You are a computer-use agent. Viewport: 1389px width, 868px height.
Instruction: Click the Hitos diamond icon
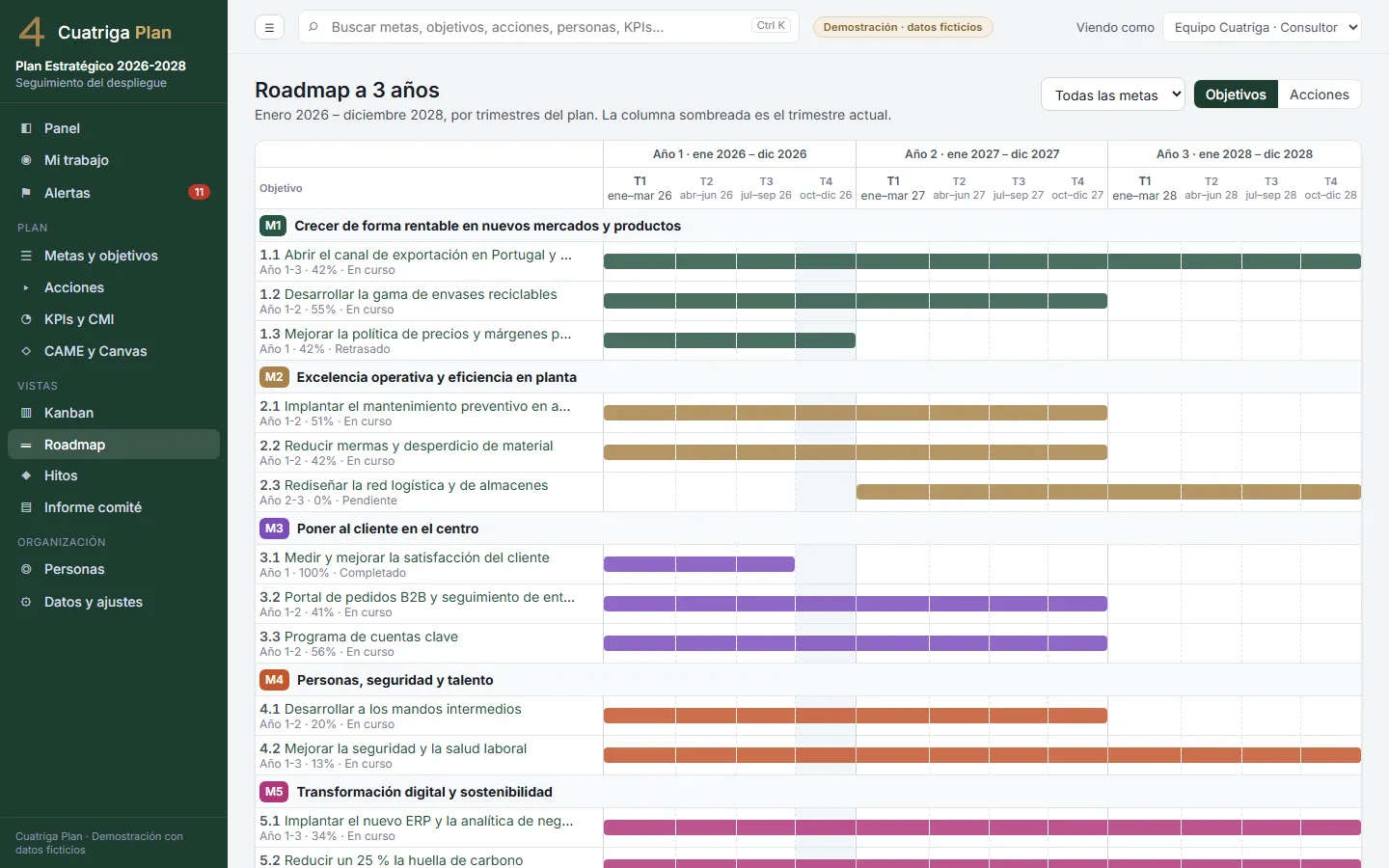26,475
